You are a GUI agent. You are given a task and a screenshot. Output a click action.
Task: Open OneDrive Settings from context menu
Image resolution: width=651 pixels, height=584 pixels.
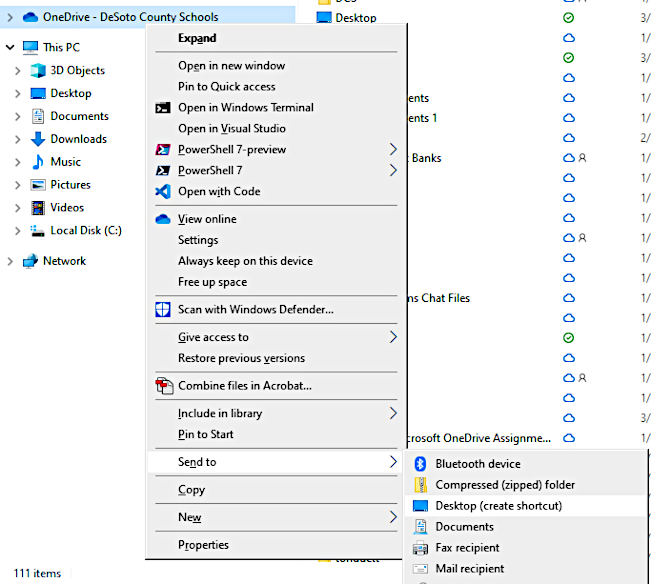tap(276, 240)
